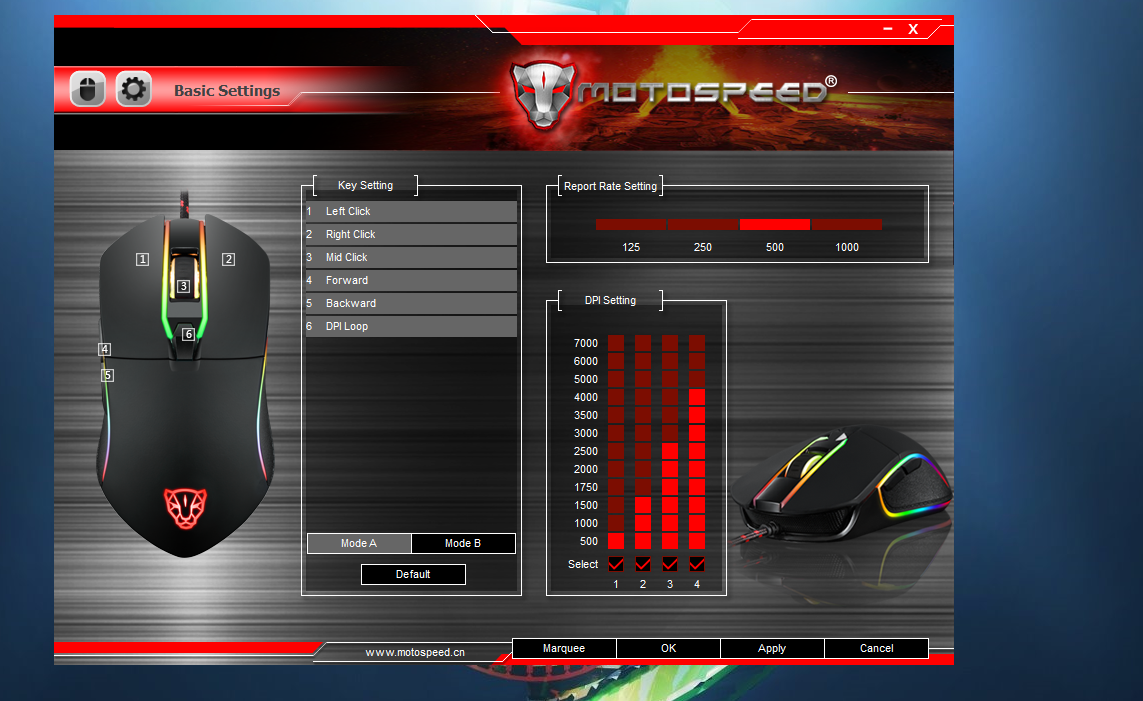
Task: Switch to Mode A tab
Action: [359, 543]
